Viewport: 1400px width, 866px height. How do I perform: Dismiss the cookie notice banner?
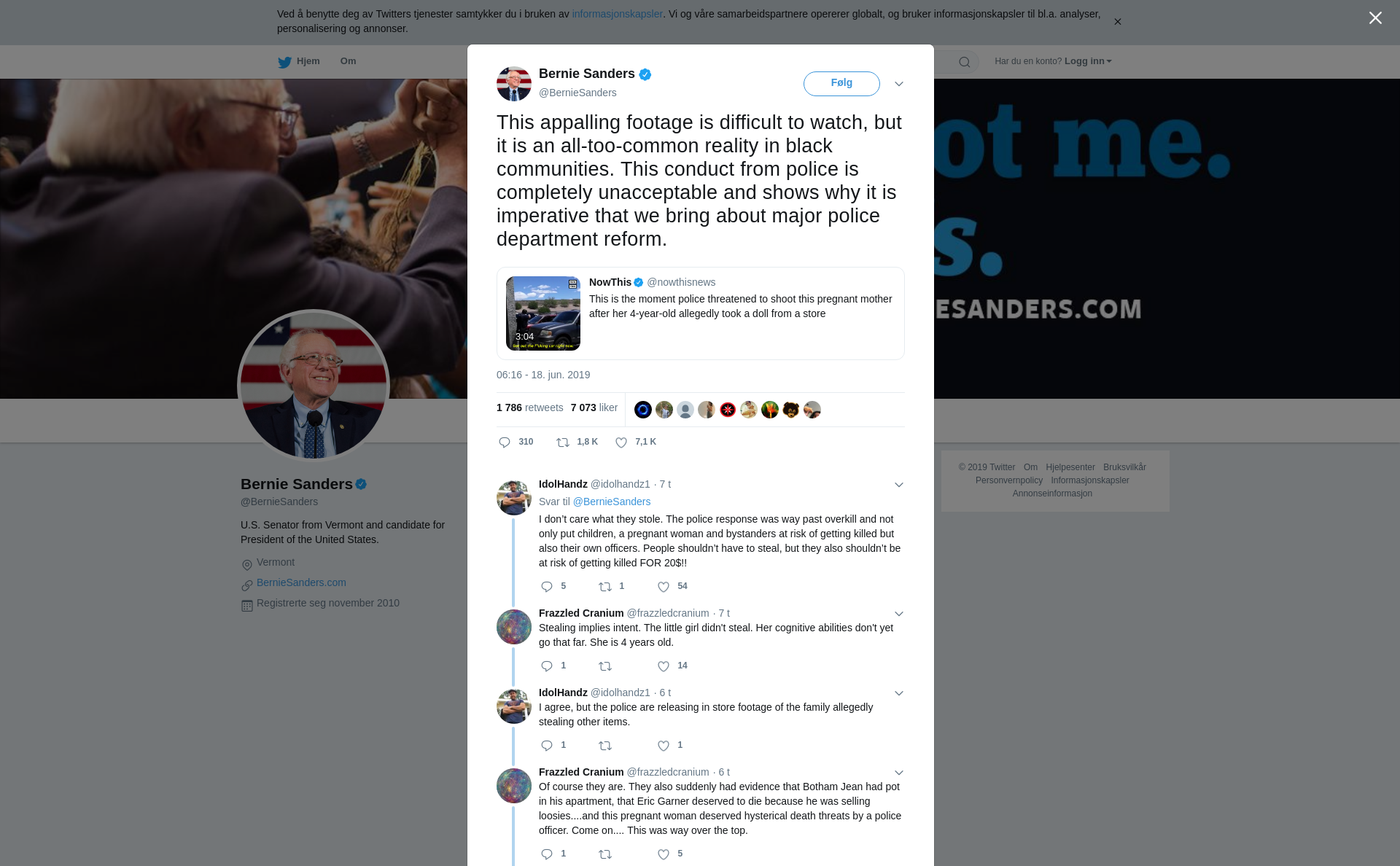pos(1117,22)
